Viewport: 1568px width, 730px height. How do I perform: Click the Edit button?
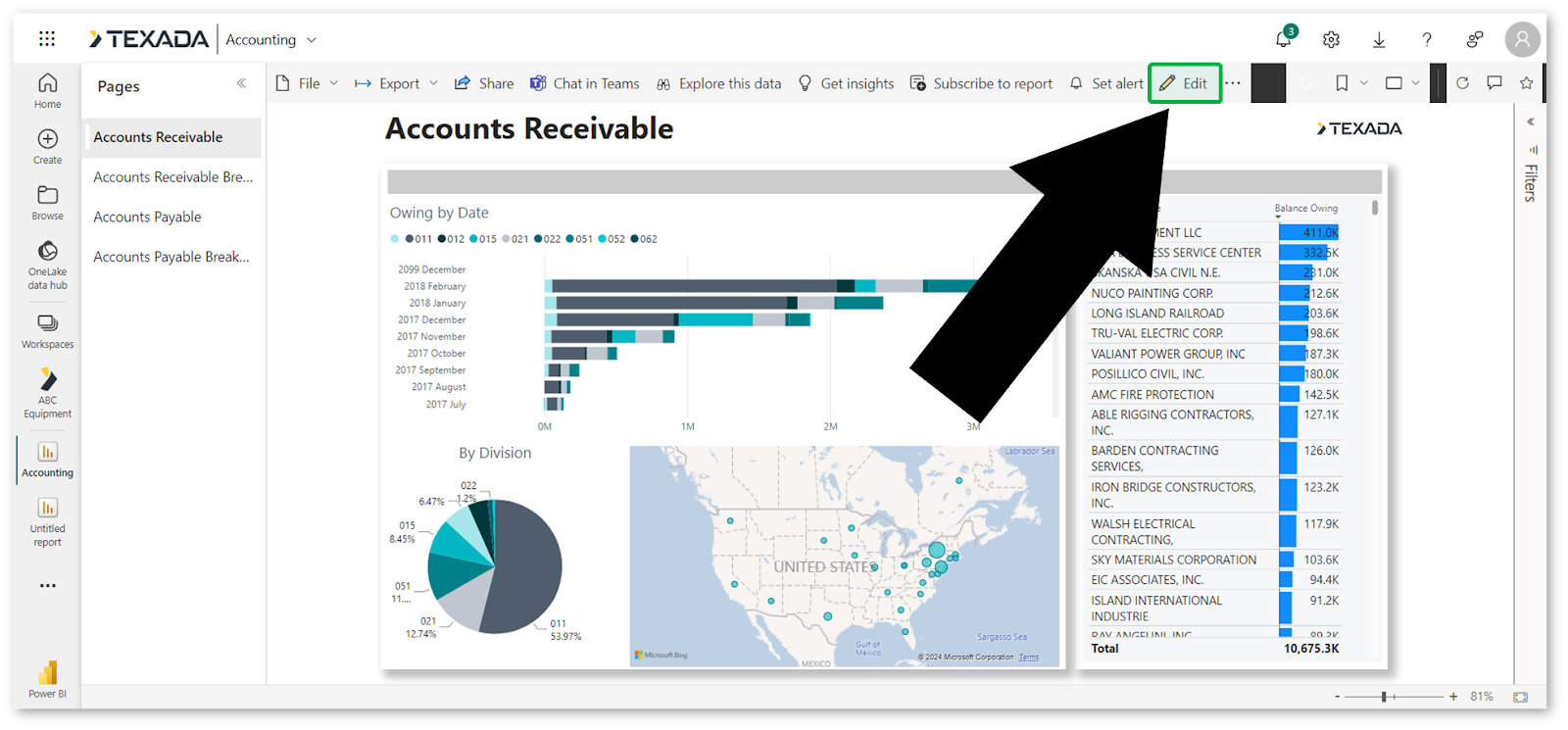(x=1184, y=83)
